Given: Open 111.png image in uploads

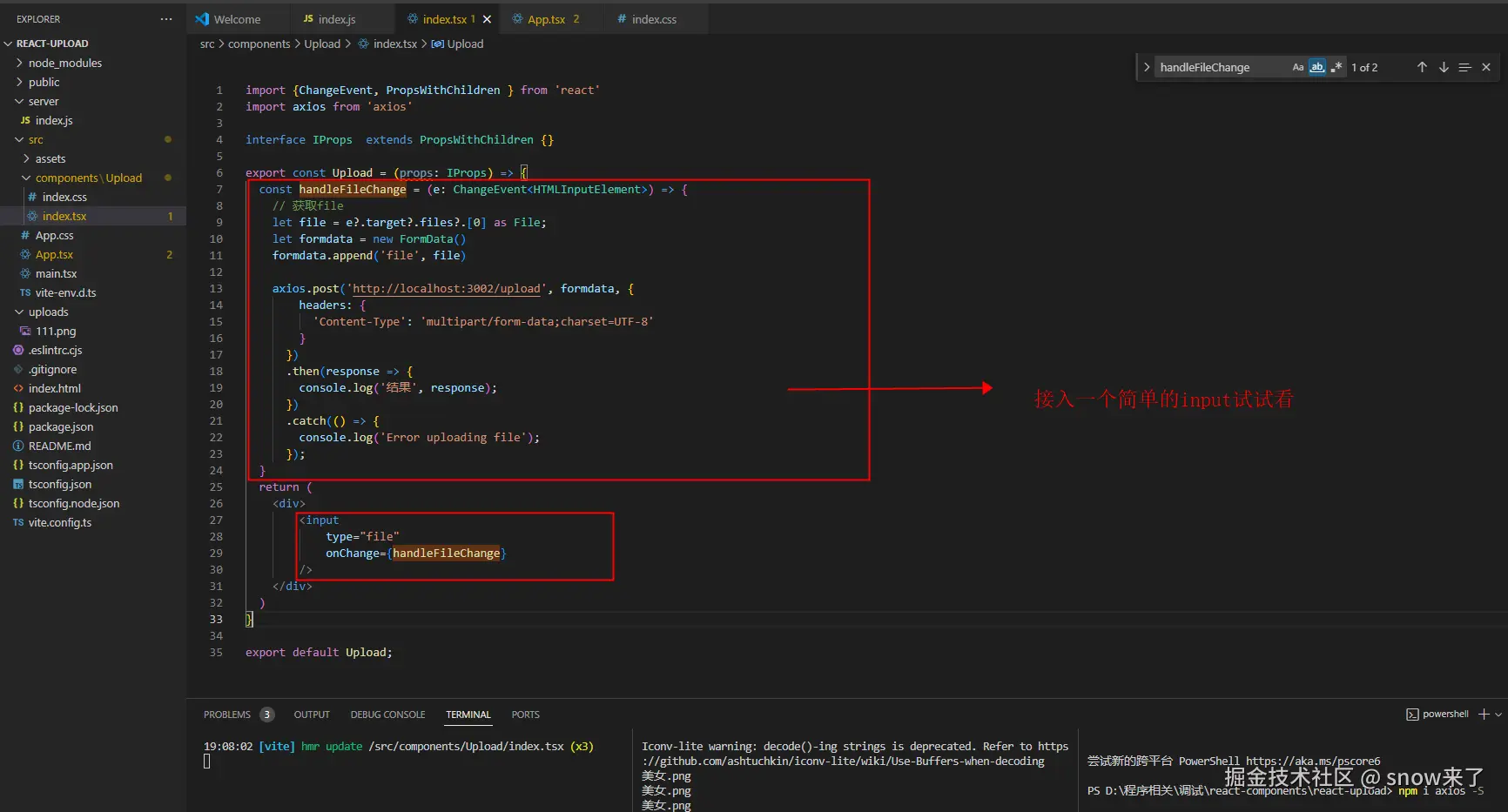Looking at the screenshot, I should [x=56, y=331].
